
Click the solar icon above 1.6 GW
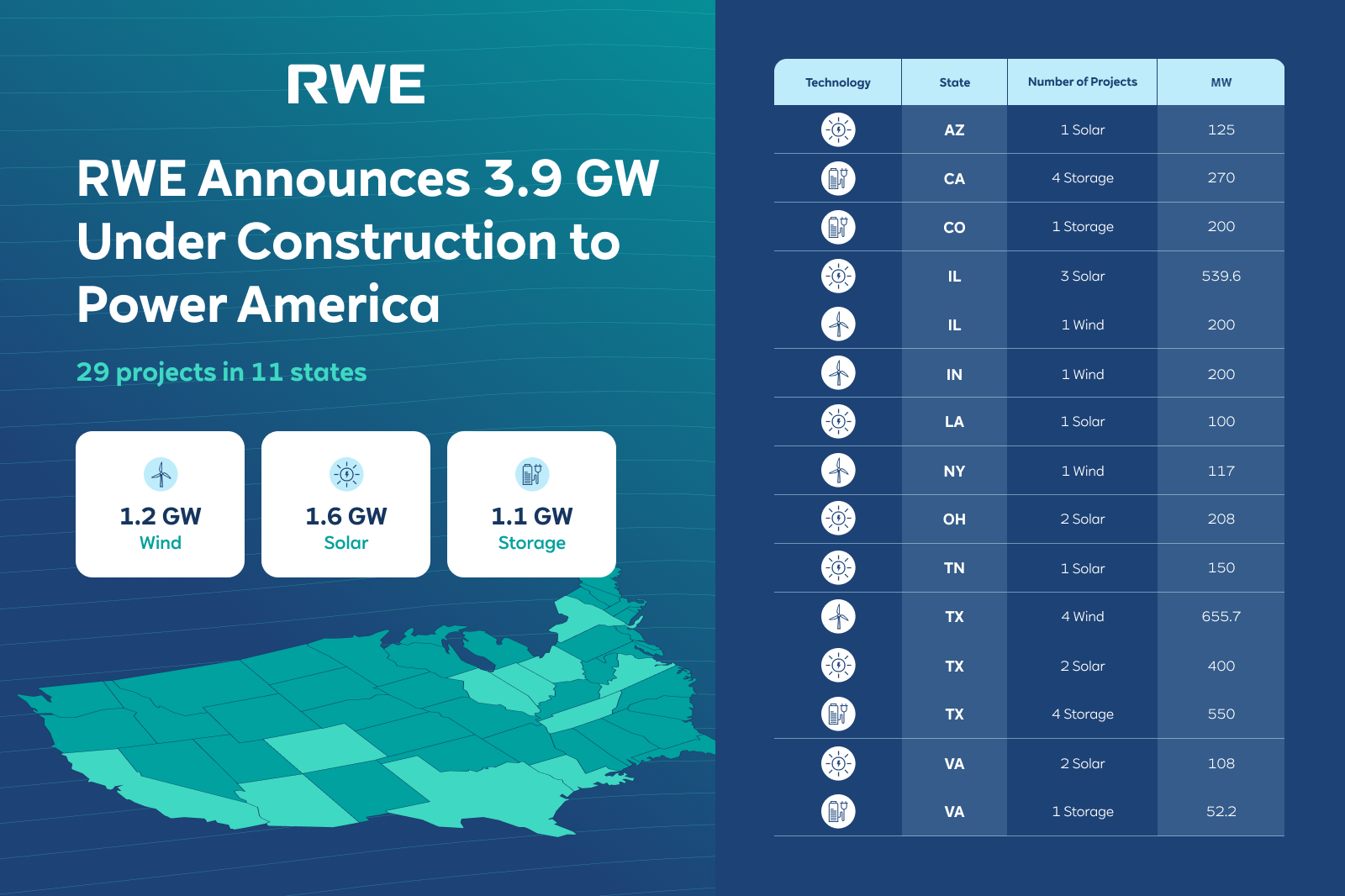point(346,474)
